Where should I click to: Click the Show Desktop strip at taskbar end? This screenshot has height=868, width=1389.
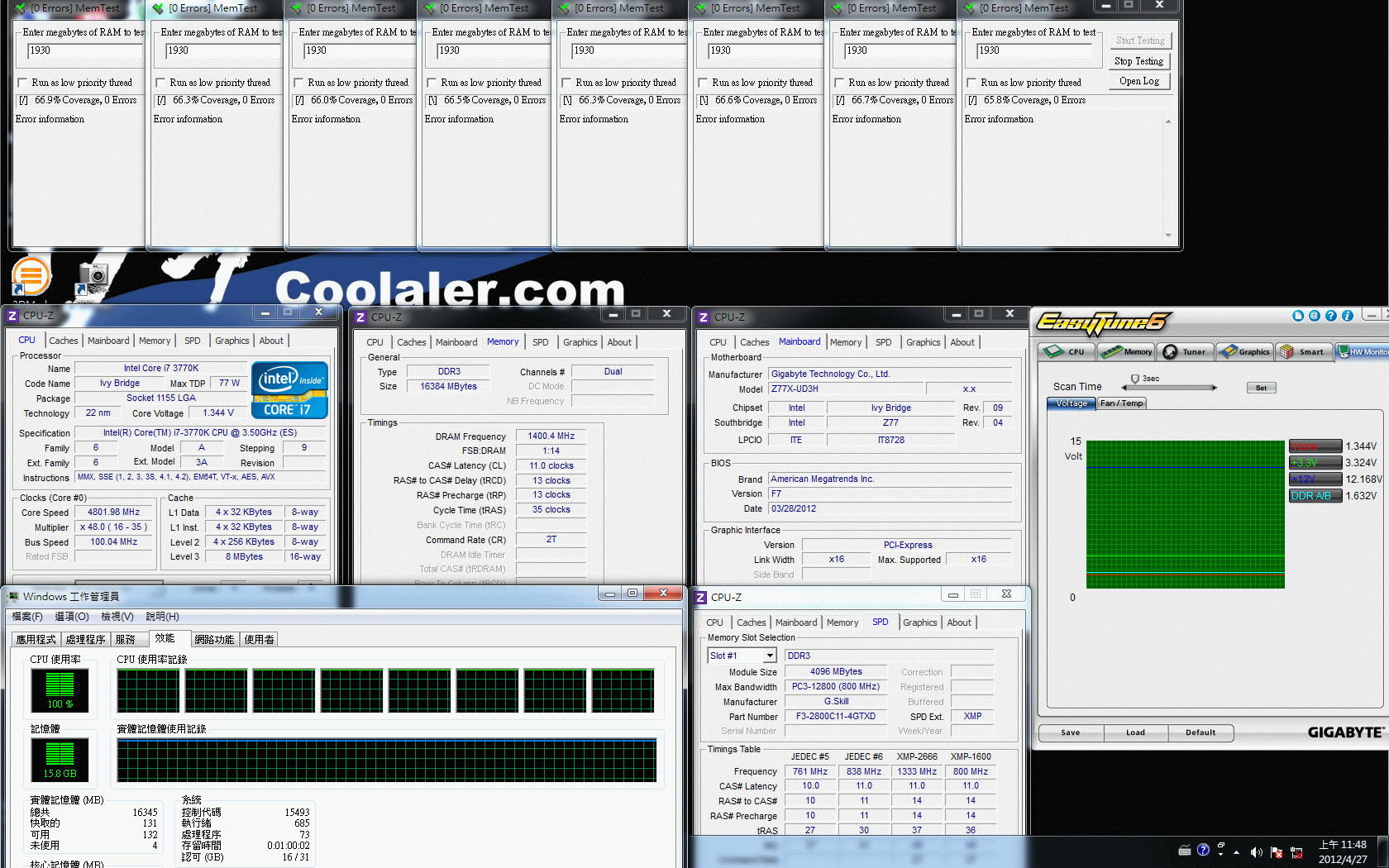pyautogui.click(x=1383, y=851)
